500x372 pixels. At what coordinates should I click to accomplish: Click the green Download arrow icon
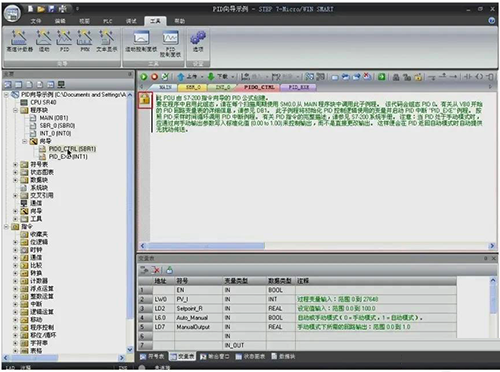click(x=211, y=77)
